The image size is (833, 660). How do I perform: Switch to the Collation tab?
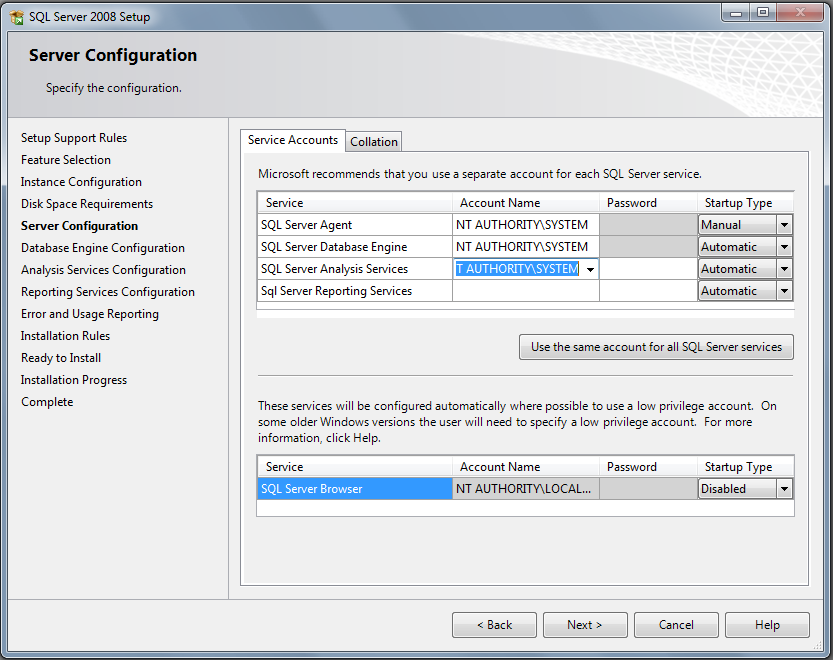click(373, 142)
